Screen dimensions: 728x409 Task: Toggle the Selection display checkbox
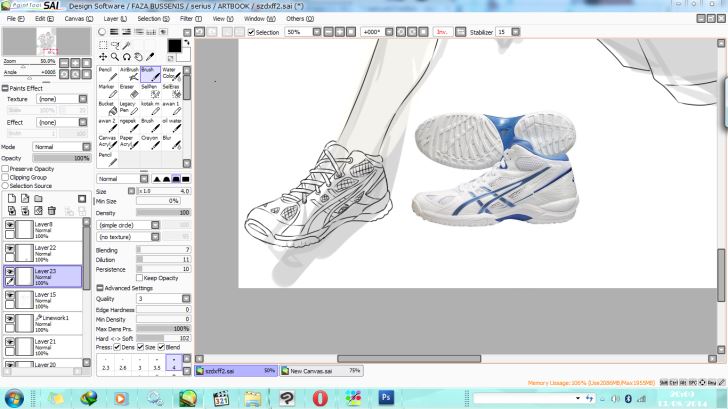point(251,32)
